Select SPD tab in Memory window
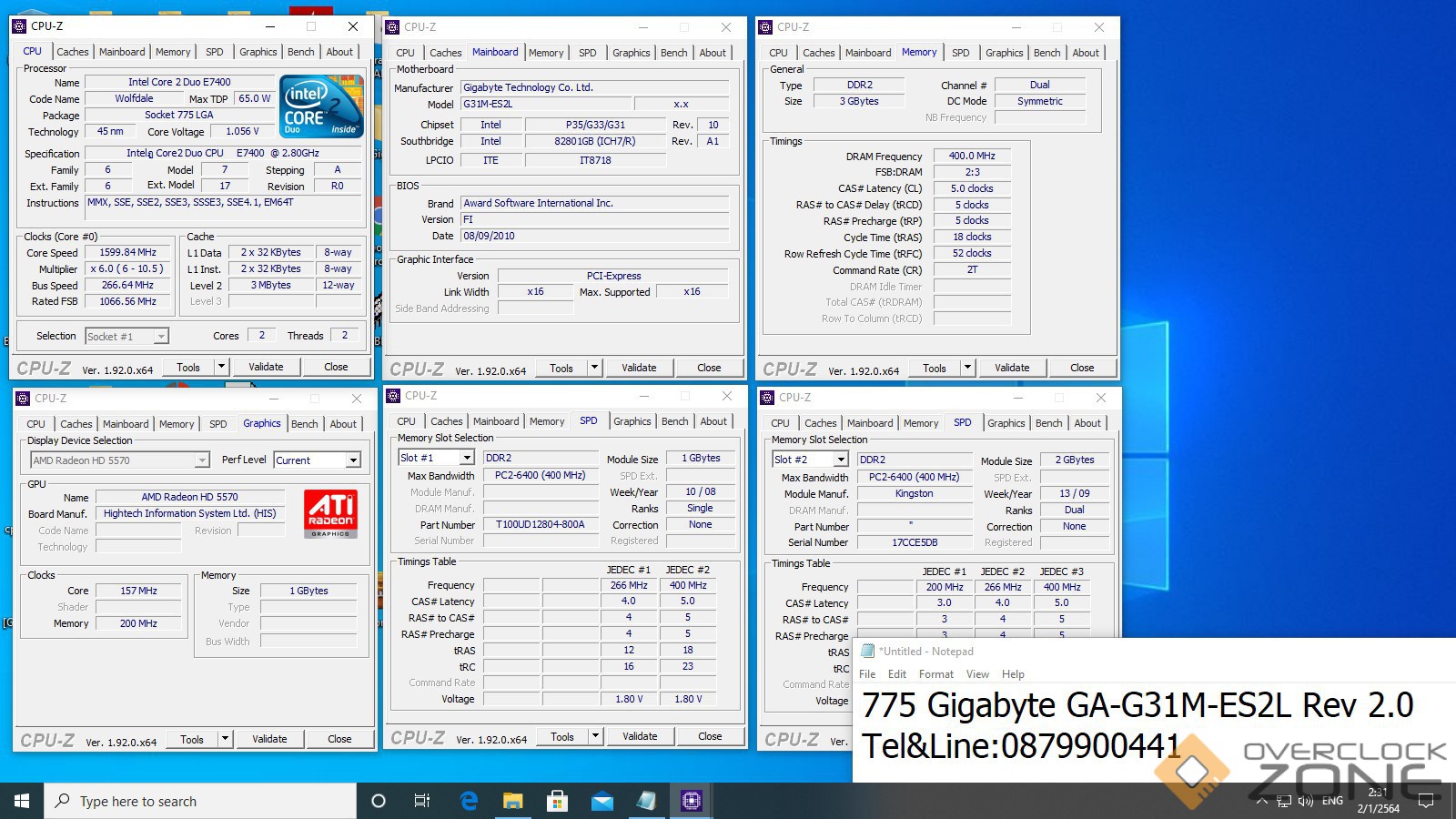This screenshot has width=1456, height=819. tap(961, 53)
